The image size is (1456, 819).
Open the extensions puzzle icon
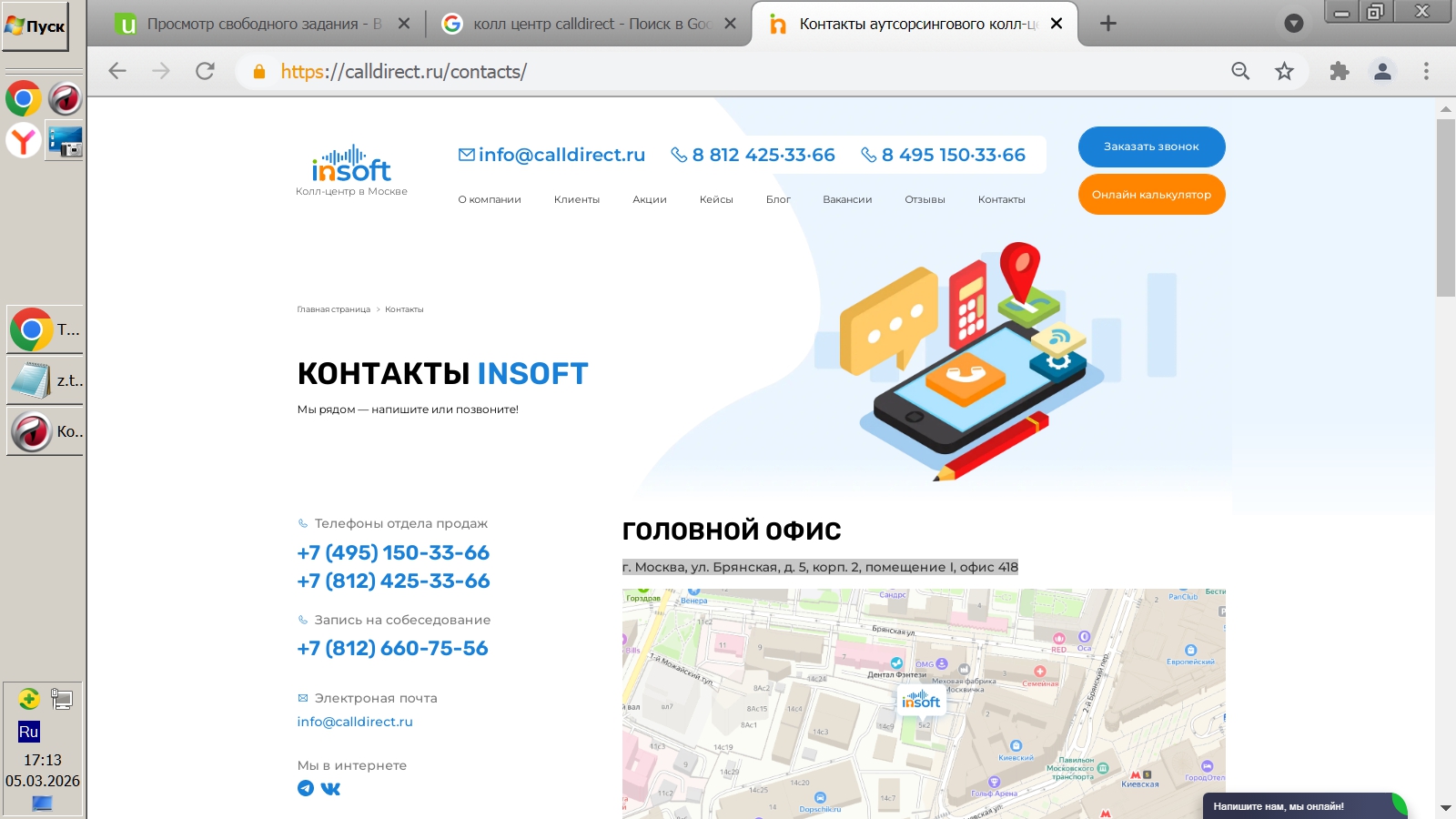click(1339, 71)
